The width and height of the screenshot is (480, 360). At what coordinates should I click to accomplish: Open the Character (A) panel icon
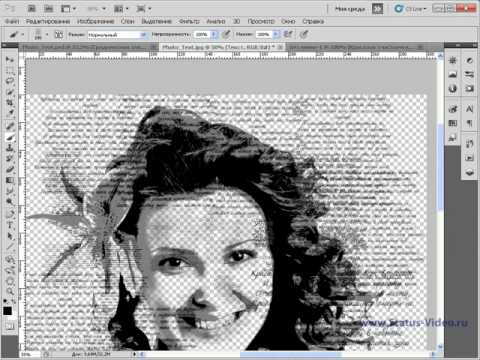tap(469, 109)
